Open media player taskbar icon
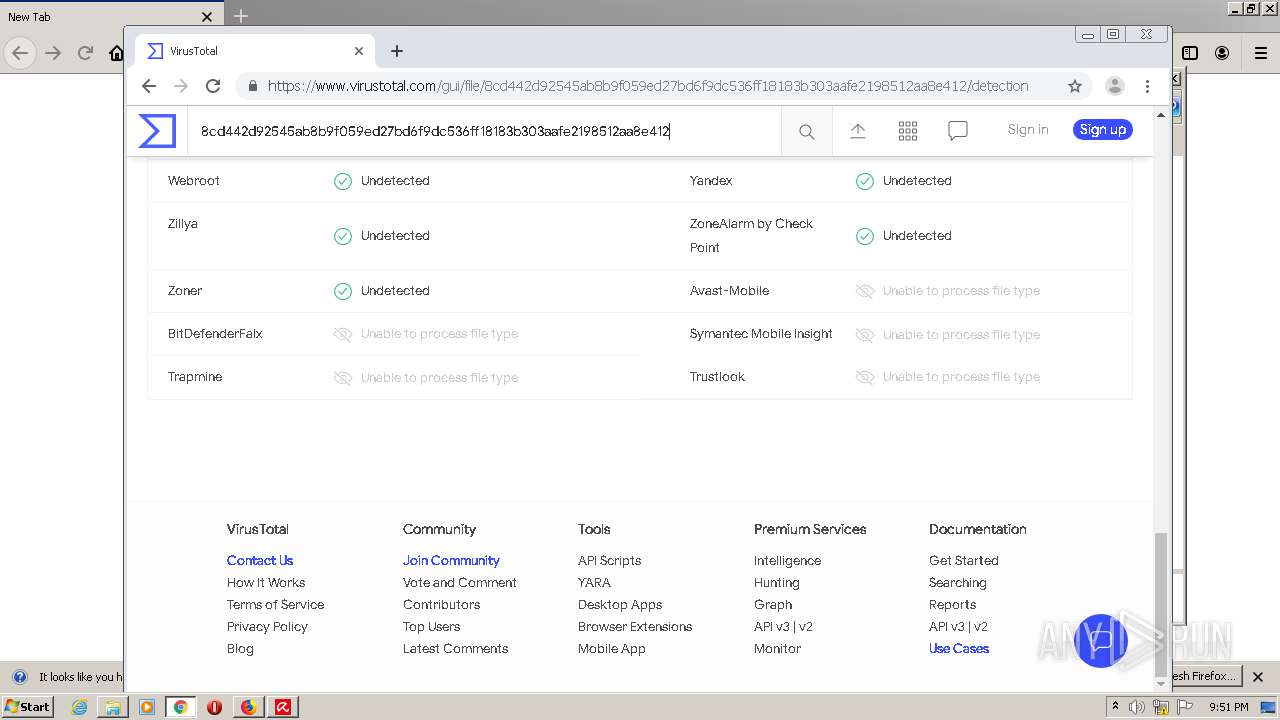 click(147, 707)
